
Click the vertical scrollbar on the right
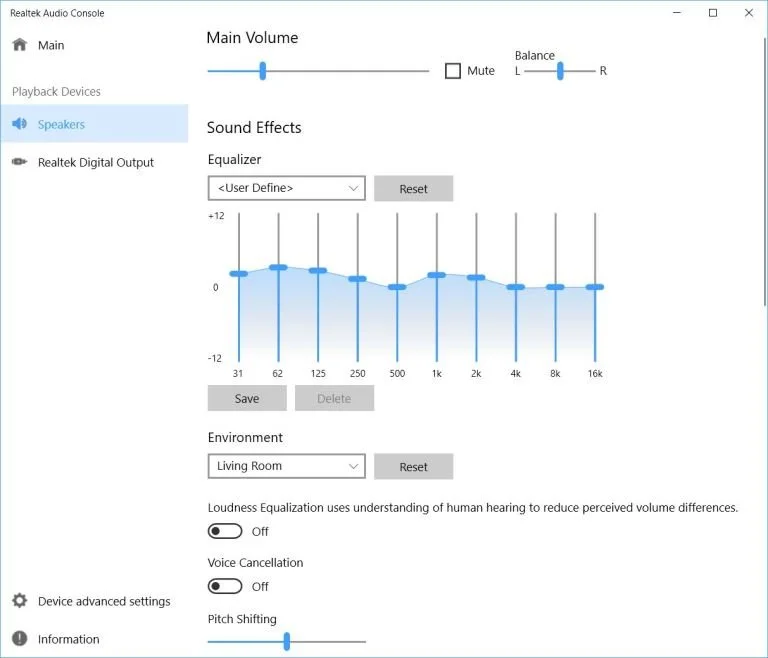tap(765, 171)
